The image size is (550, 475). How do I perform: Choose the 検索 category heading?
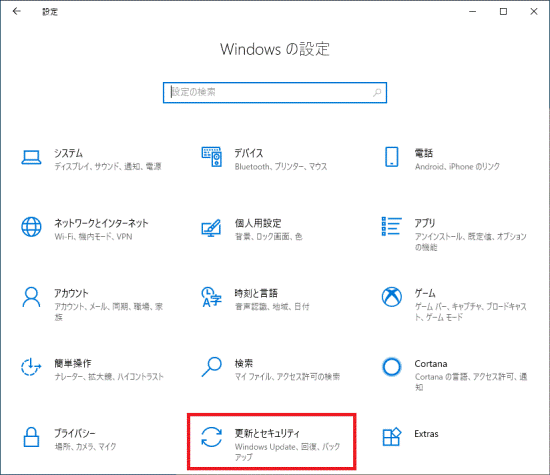pos(243,363)
